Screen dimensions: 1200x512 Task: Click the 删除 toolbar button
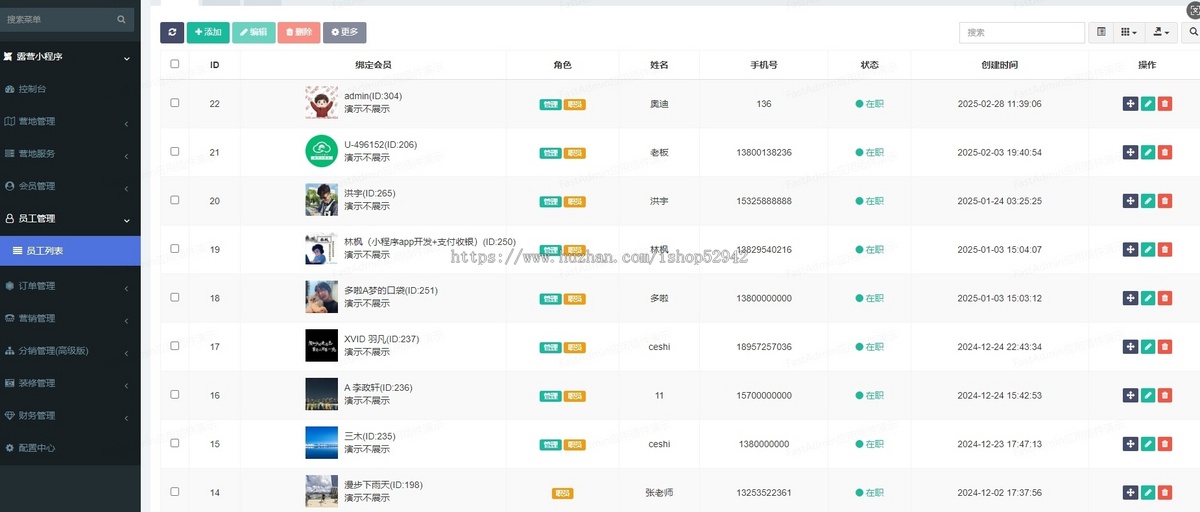tap(299, 32)
